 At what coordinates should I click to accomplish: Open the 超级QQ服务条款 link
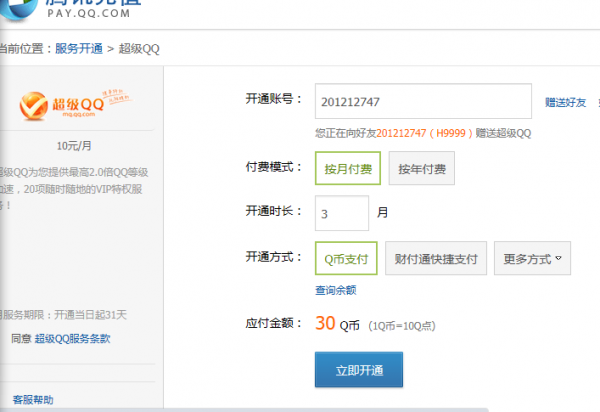[72, 339]
